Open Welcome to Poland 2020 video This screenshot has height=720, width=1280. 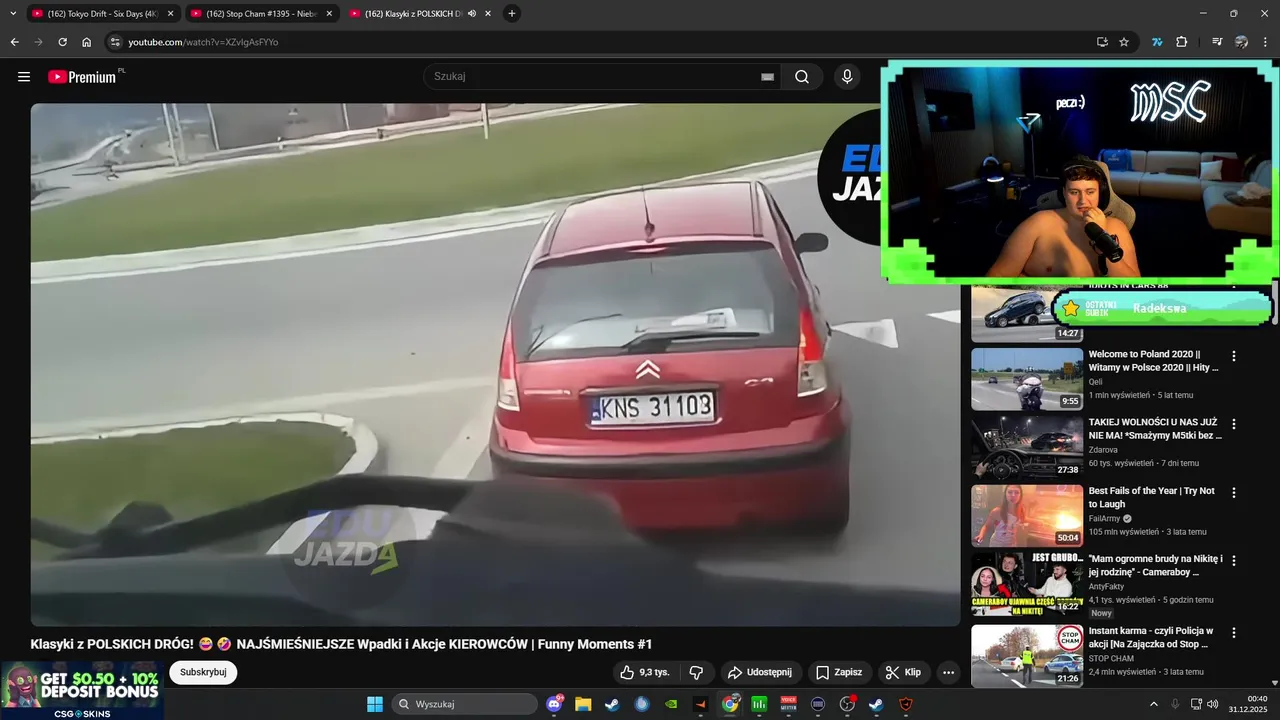tap(1154, 361)
